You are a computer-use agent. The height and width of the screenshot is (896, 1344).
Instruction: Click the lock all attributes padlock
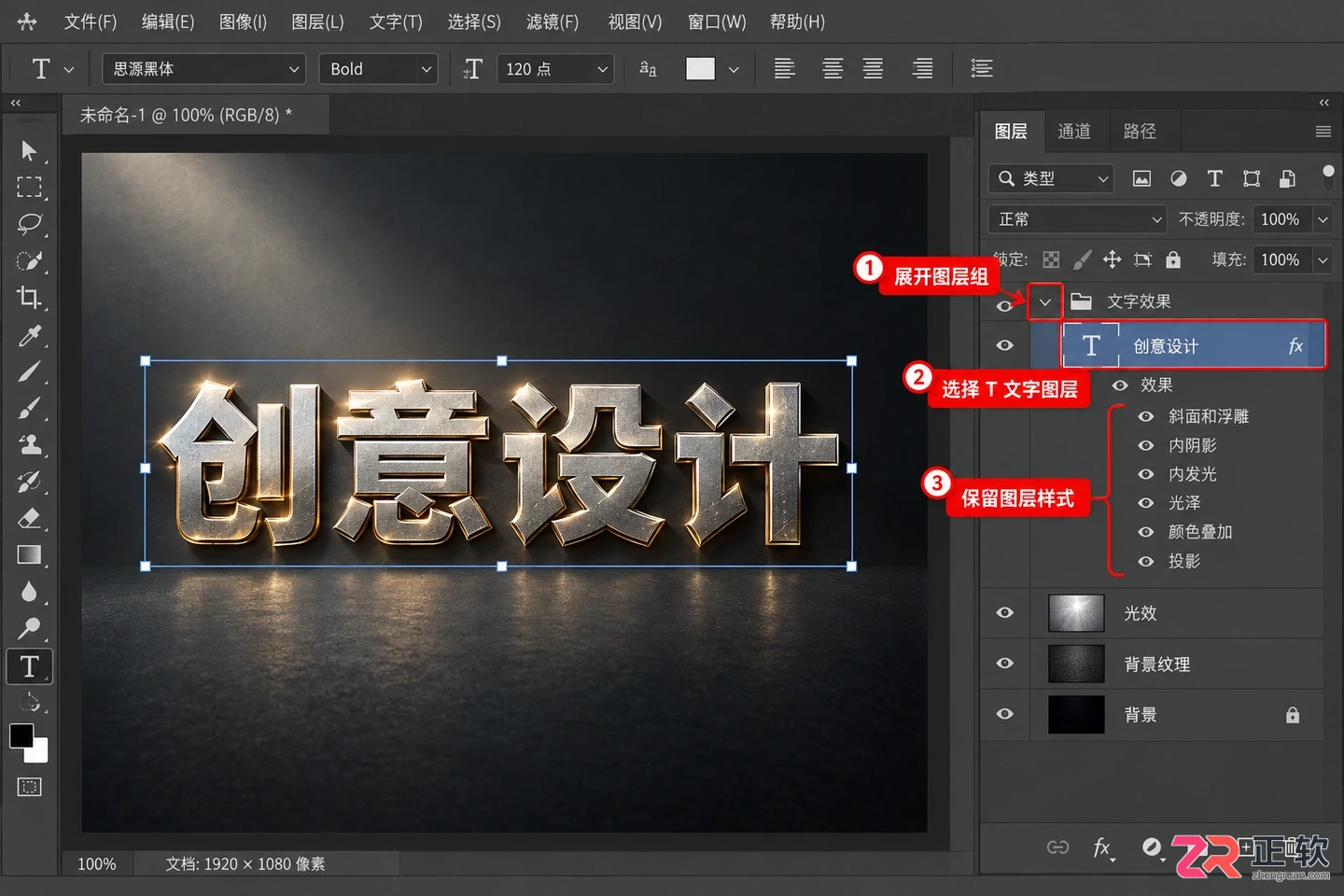tap(1173, 259)
